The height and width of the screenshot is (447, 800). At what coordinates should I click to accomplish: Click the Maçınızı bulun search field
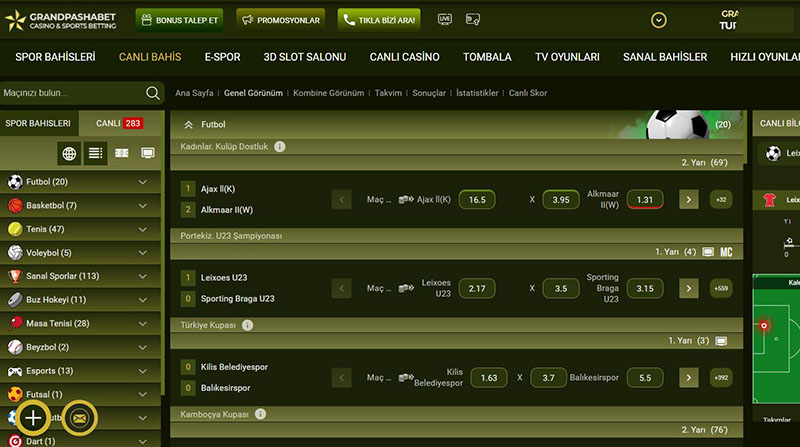[x=70, y=93]
